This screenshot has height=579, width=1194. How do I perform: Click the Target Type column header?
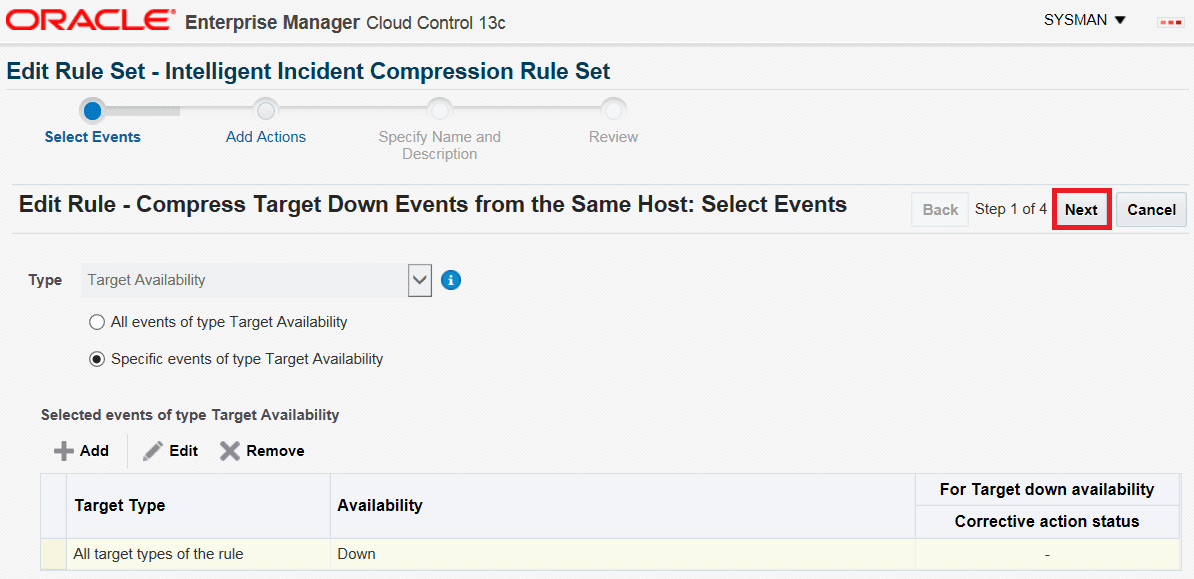120,506
